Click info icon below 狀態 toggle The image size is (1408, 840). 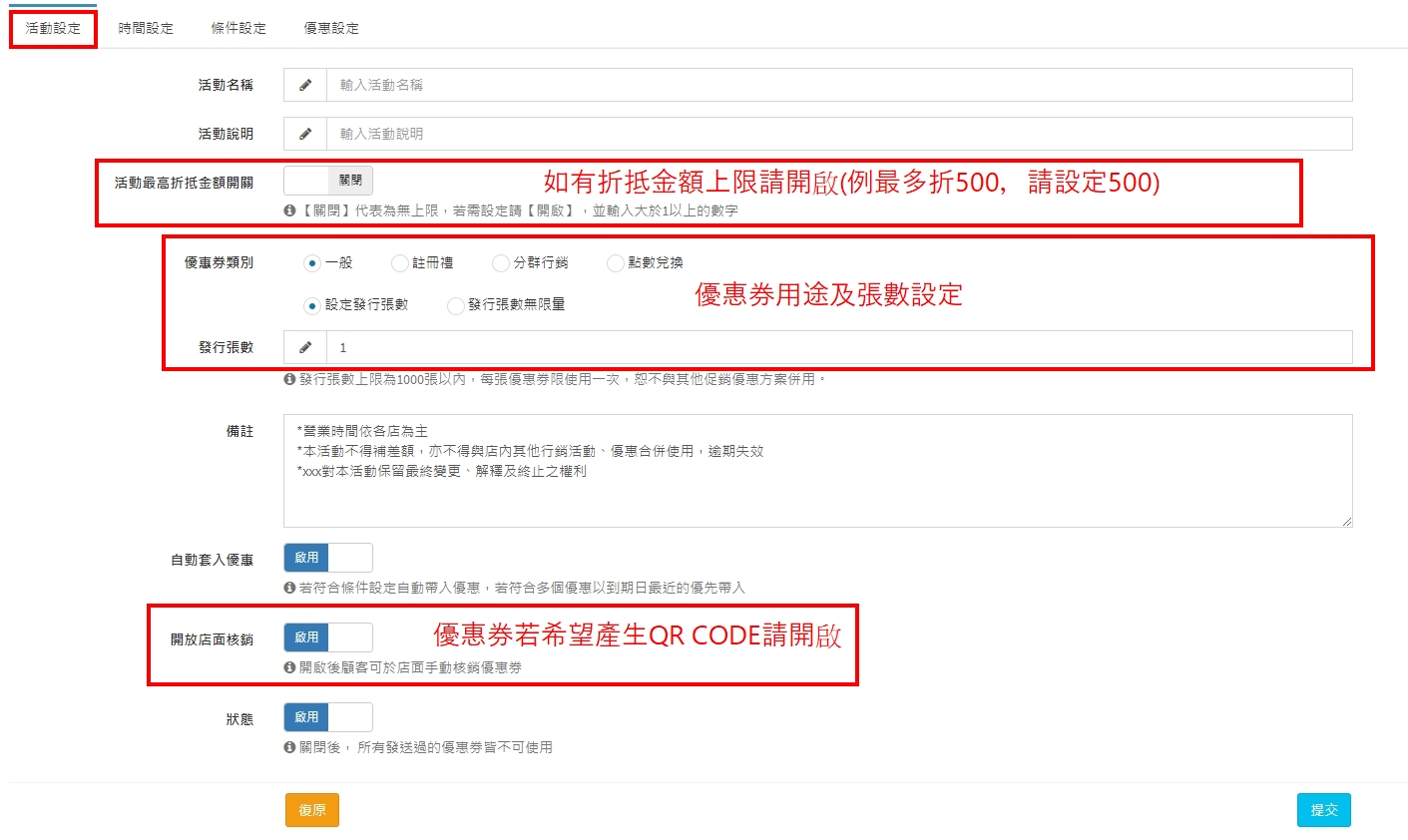[x=289, y=747]
